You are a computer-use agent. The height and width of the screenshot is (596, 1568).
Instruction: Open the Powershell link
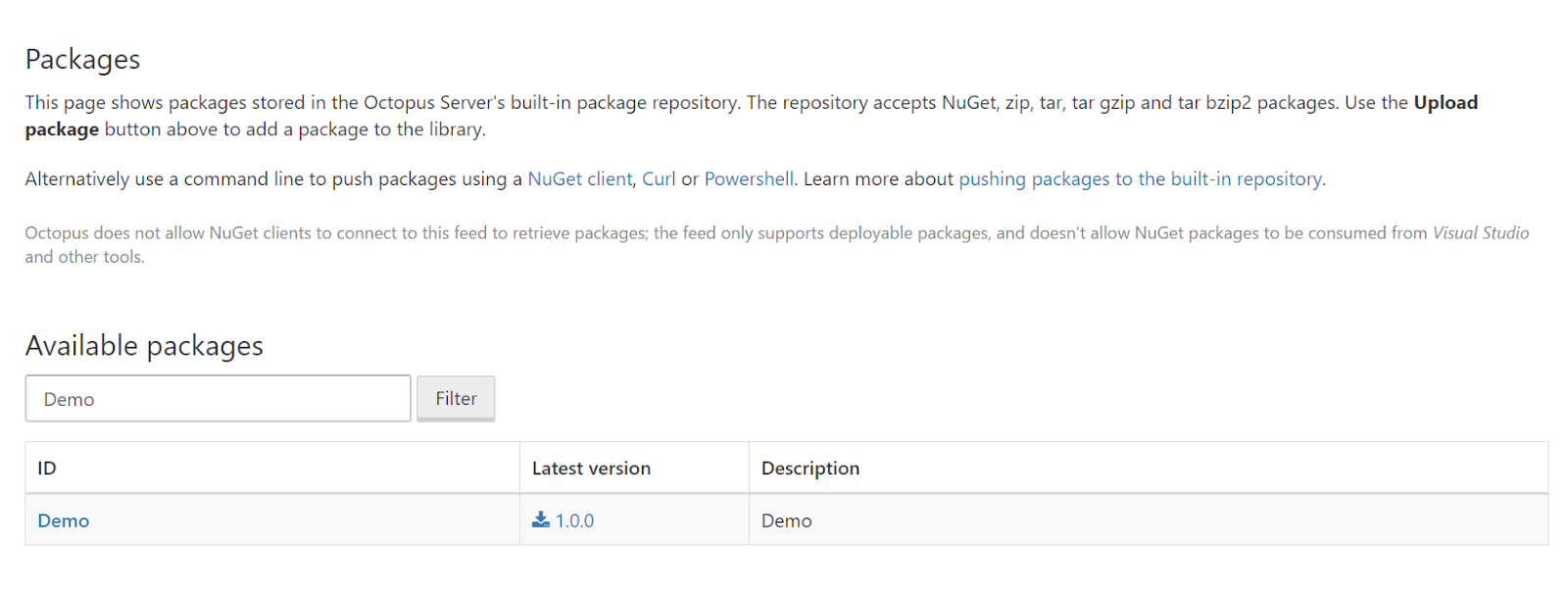click(x=749, y=179)
